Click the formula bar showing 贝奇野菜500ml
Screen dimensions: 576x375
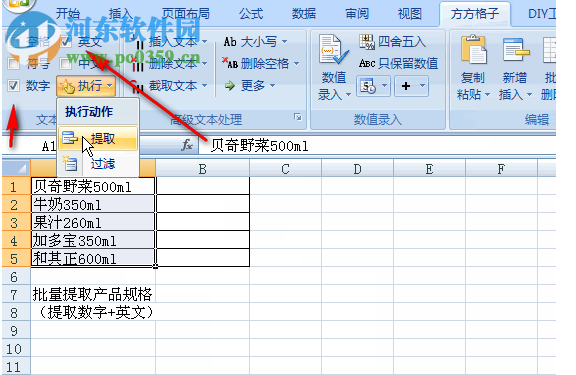click(377, 146)
